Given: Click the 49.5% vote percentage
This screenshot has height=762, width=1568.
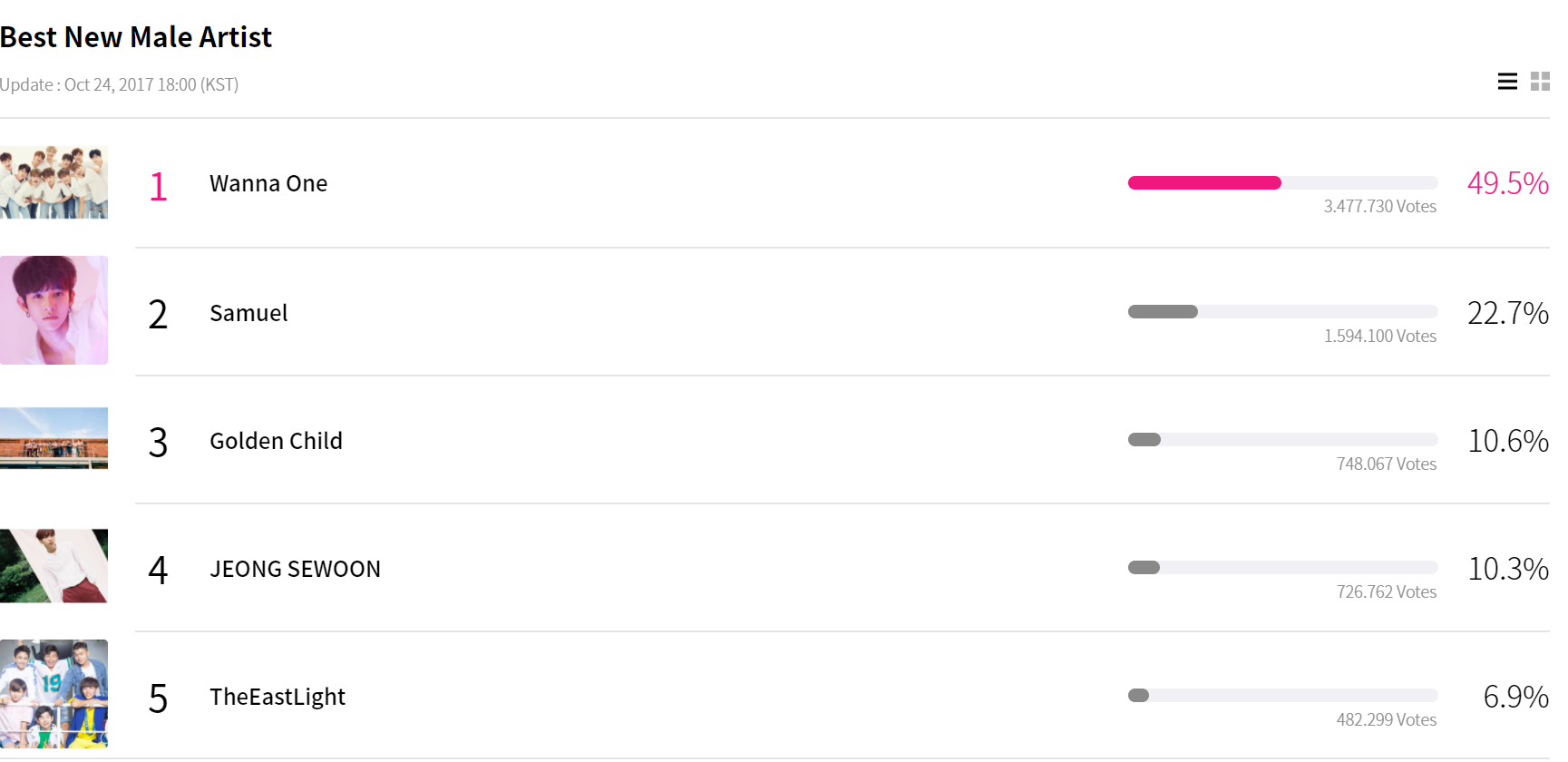Looking at the screenshot, I should (x=1507, y=183).
